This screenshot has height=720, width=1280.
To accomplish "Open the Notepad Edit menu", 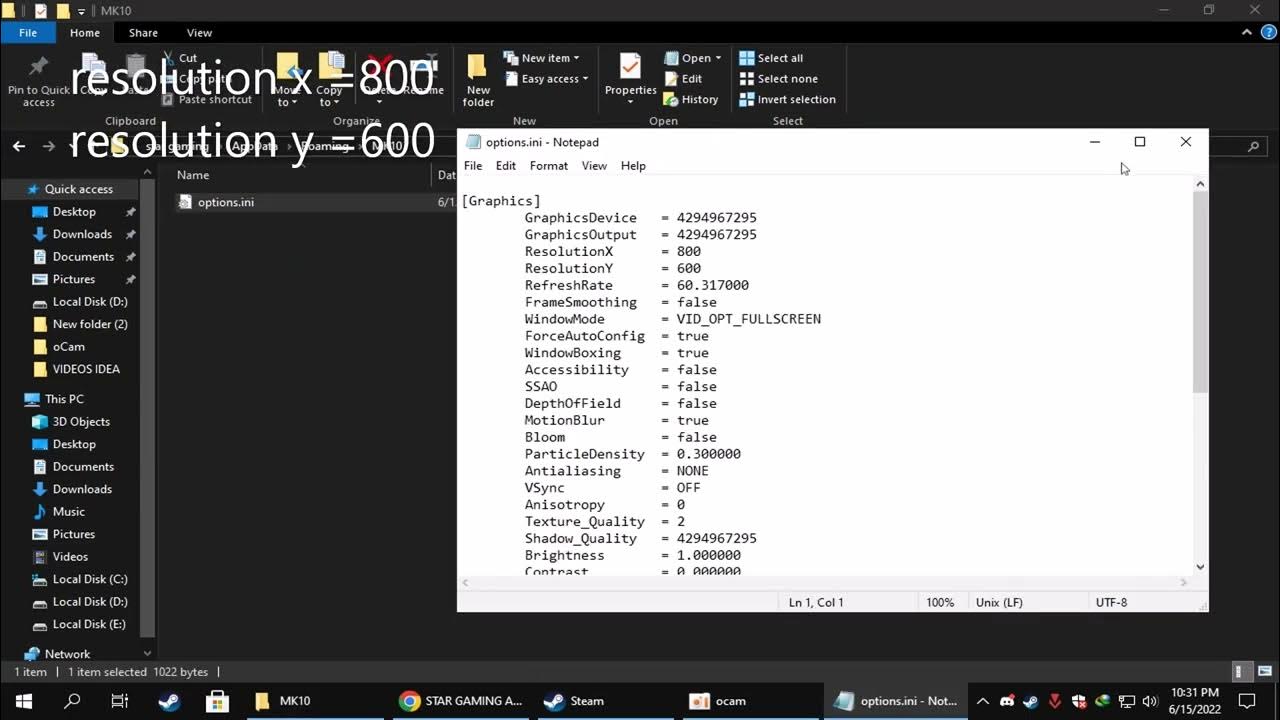I will [506, 166].
